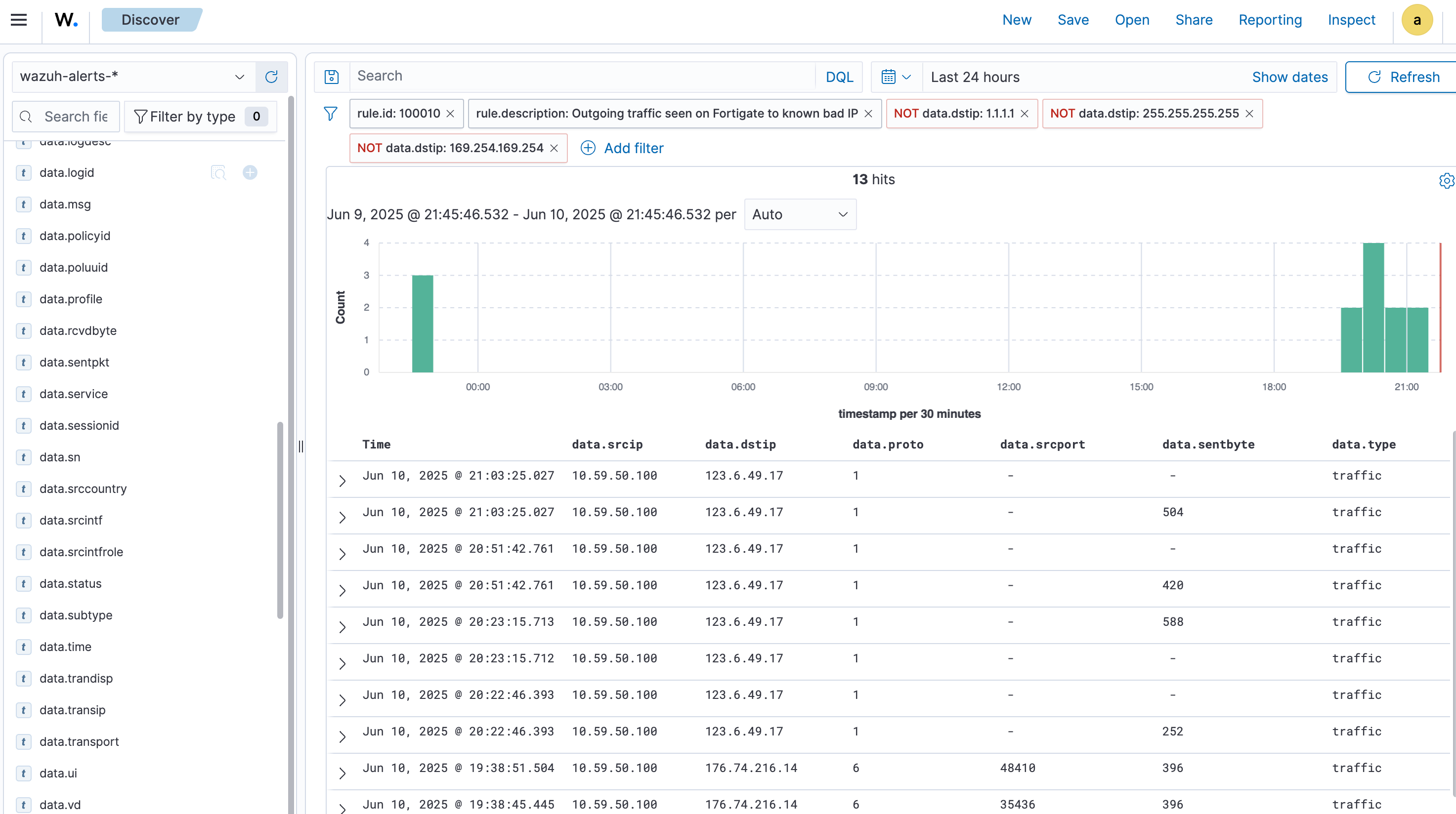
Task: Remove the NOT data.dstip: 1.1.1.1 filter
Action: coord(1025,114)
